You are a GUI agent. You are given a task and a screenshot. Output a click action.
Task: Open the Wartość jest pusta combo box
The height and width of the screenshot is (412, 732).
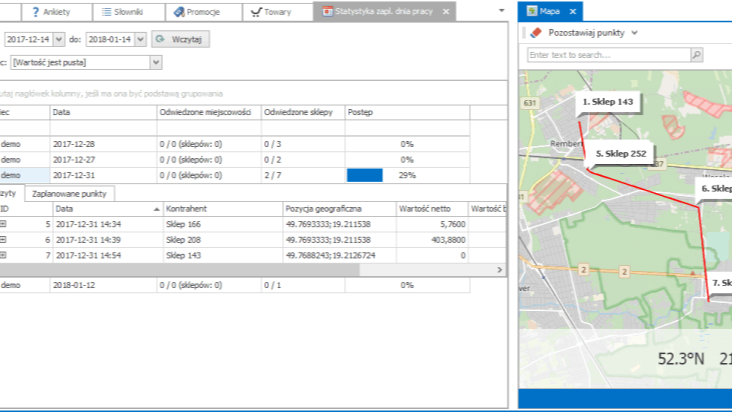point(155,62)
